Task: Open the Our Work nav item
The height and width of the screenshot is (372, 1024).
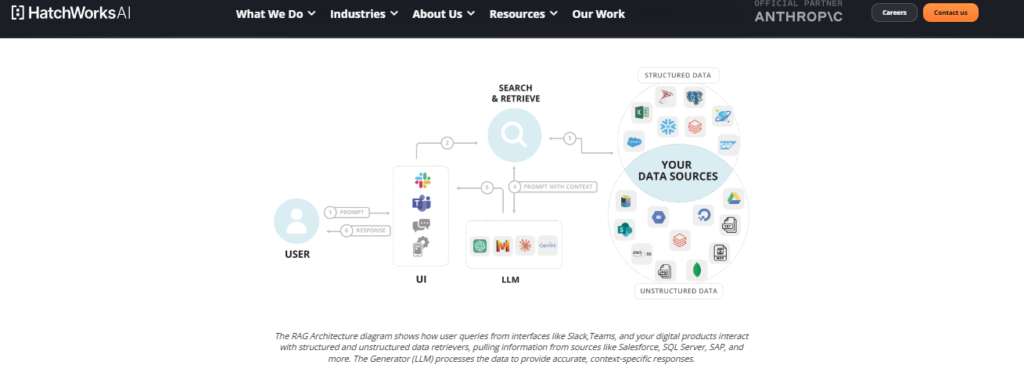Action: tap(598, 14)
